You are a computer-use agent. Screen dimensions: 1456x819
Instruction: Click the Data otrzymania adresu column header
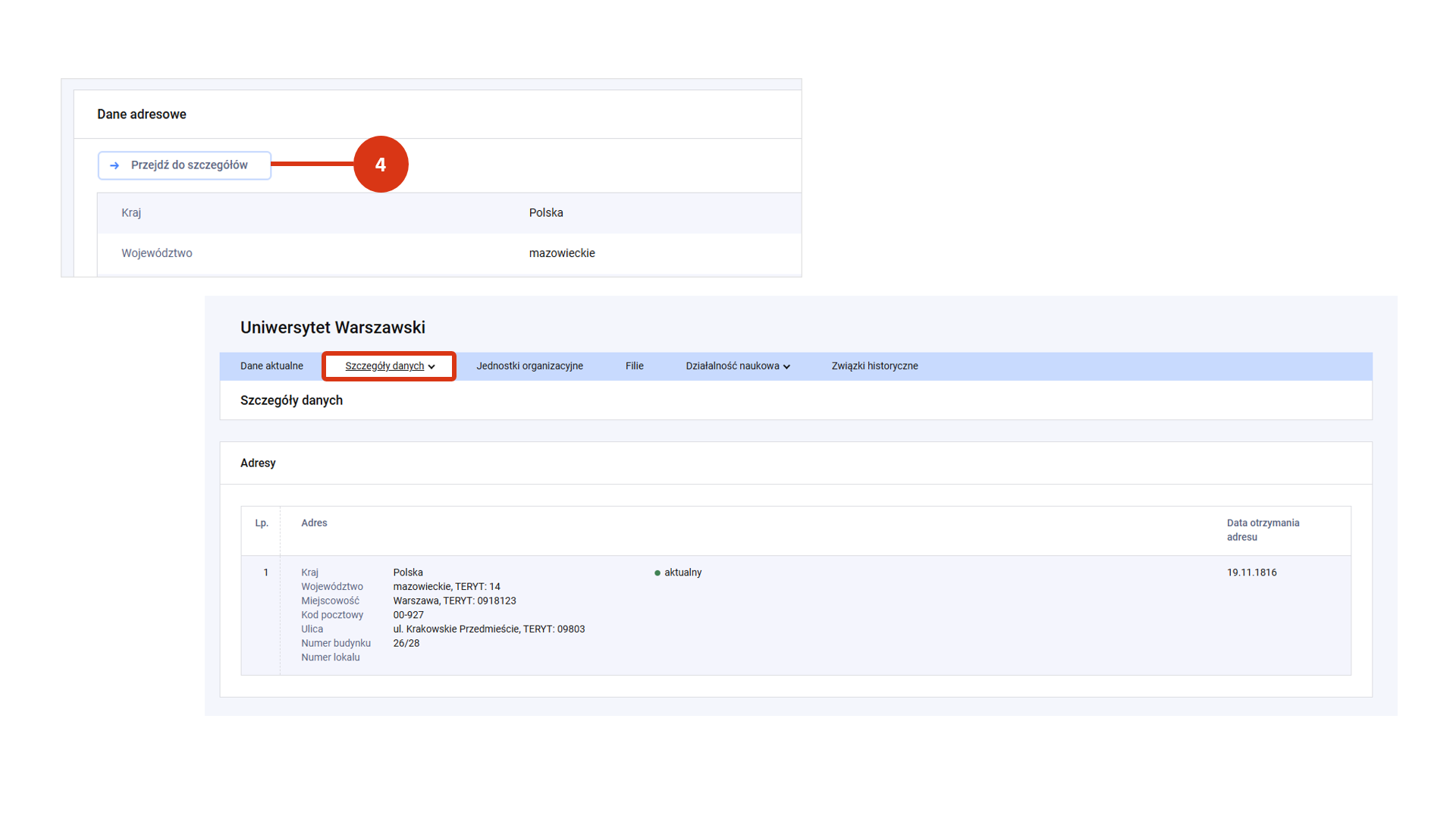[1263, 530]
